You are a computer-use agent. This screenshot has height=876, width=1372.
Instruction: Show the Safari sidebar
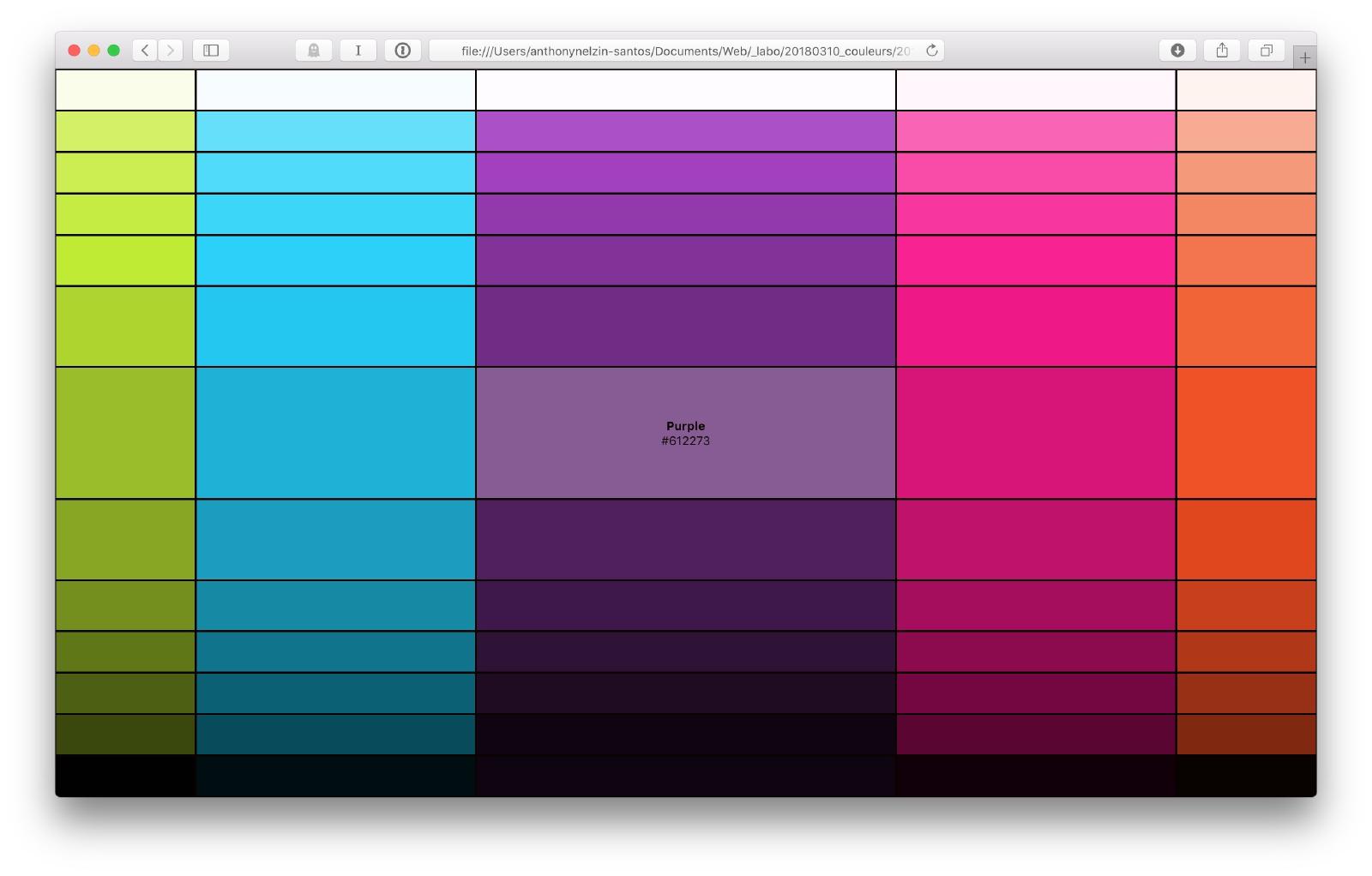pos(211,51)
